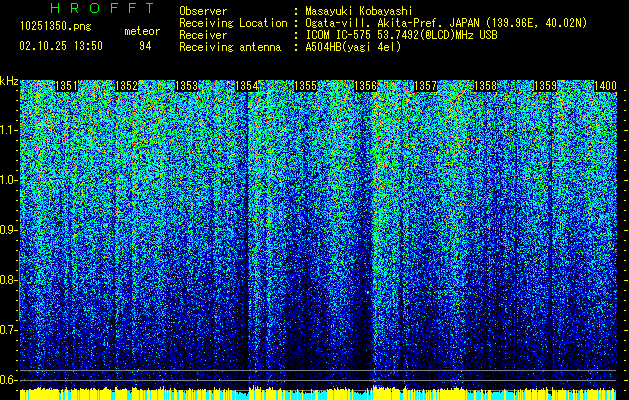The height and width of the screenshot is (400, 629).
Task: Click the 'Receiving antenna' label
Action: pos(230,47)
